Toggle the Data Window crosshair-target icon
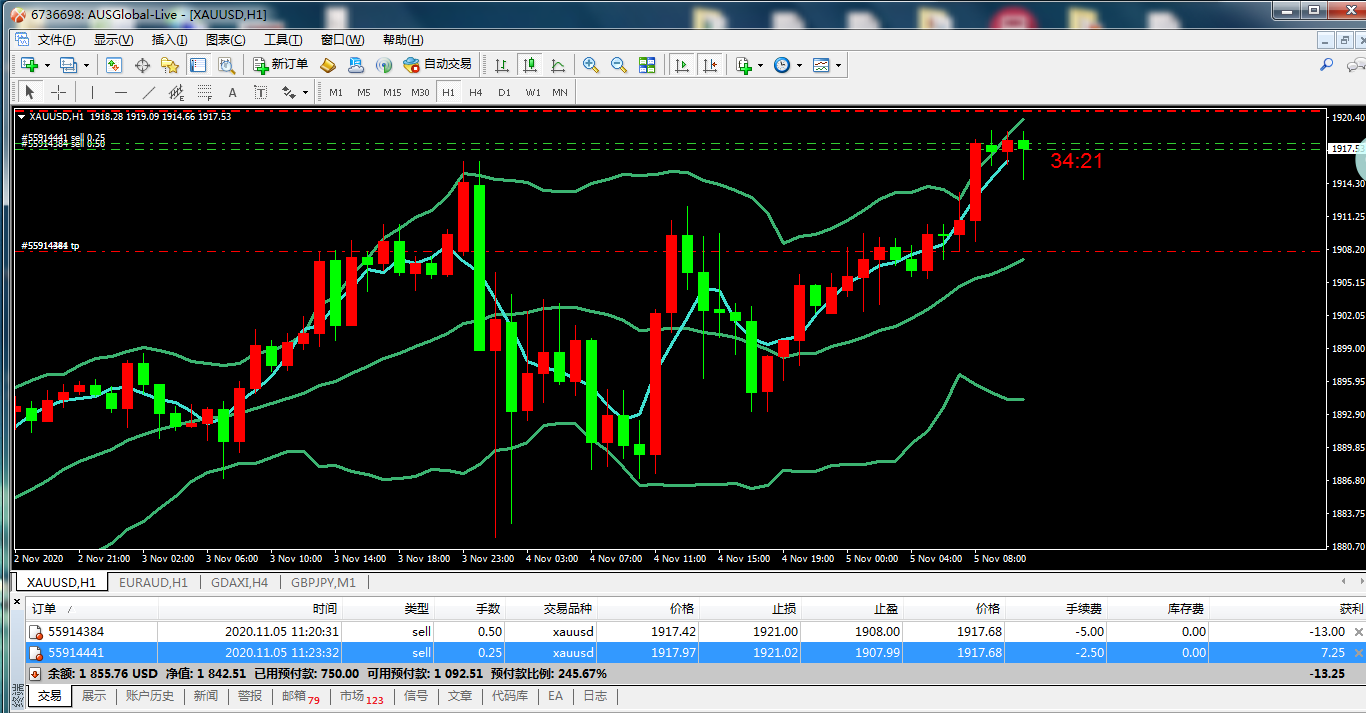Screen dimensions: 1366x713 click(x=142, y=65)
